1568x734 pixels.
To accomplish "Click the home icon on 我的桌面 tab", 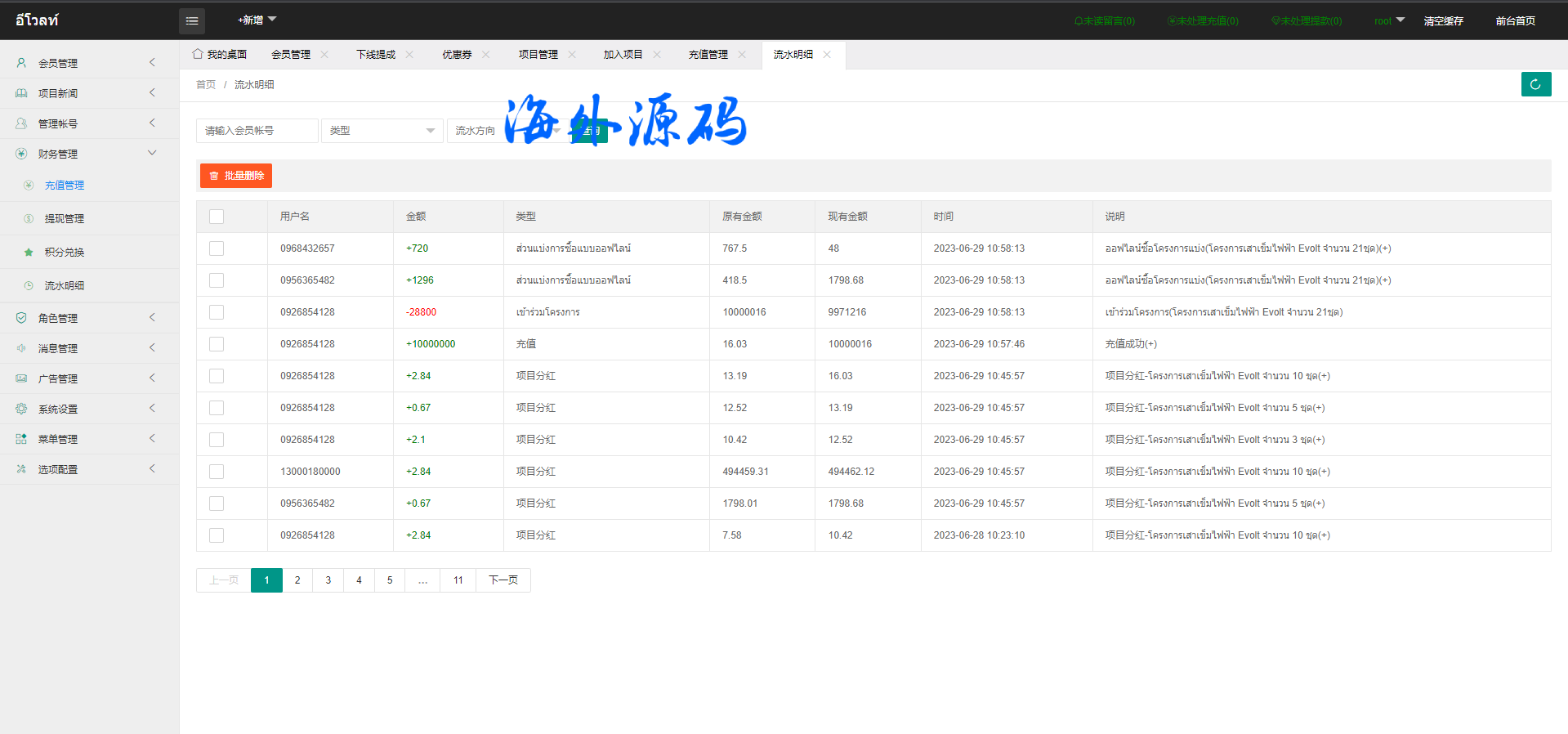I will 198,54.
